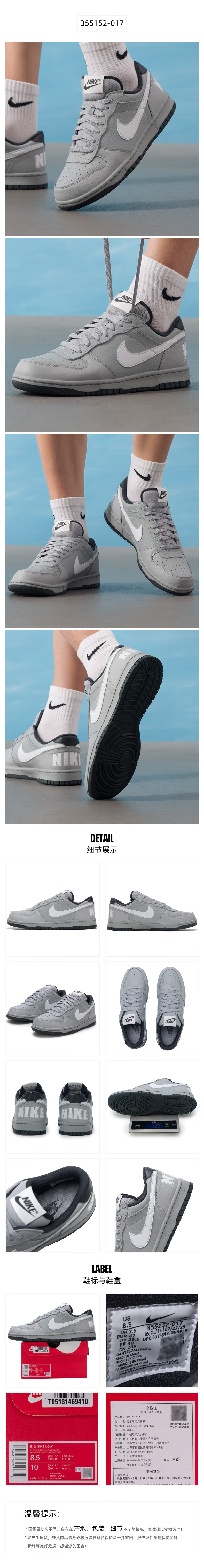Viewport: 204px width, 1568px height.
Task: View the left-facing side profile shoe thumbnail
Action: pos(52,909)
